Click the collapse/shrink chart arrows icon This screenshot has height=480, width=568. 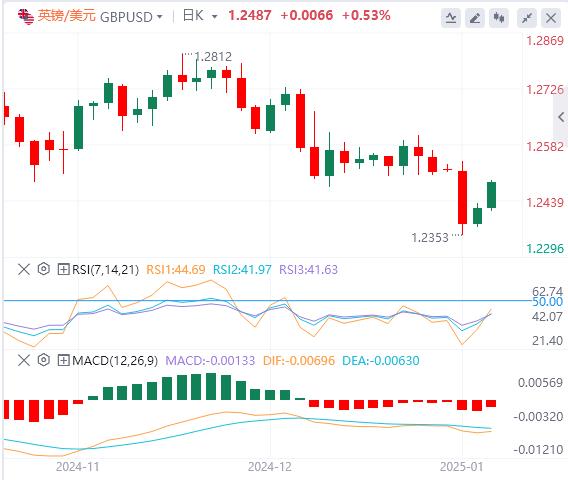(527, 17)
